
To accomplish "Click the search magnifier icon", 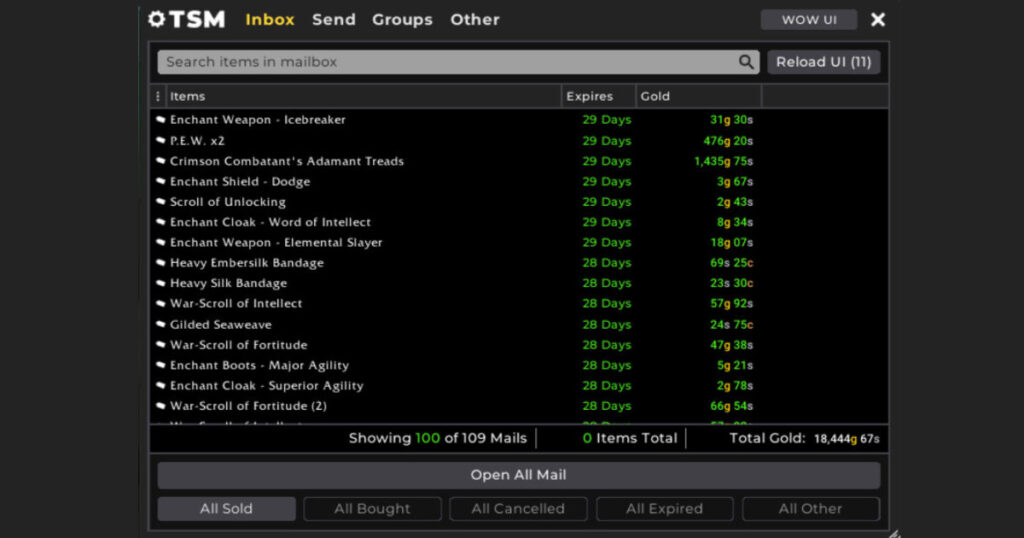I will click(746, 62).
